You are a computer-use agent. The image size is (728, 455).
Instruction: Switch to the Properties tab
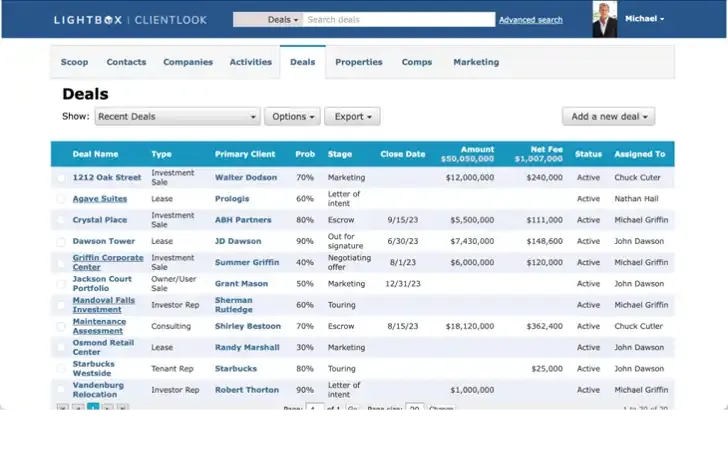359,62
